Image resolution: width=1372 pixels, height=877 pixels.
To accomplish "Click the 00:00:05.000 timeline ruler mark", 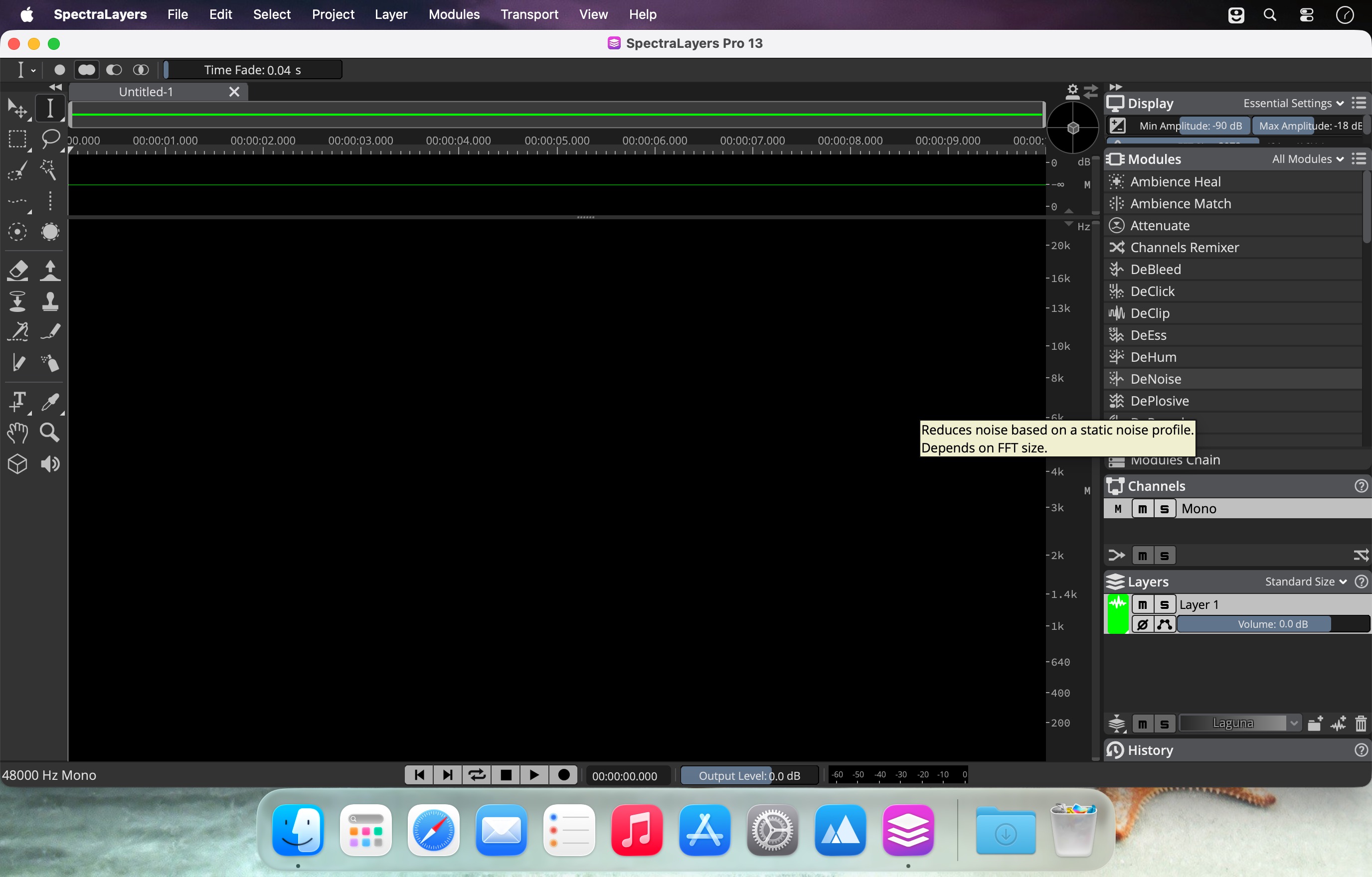I will pos(557,141).
